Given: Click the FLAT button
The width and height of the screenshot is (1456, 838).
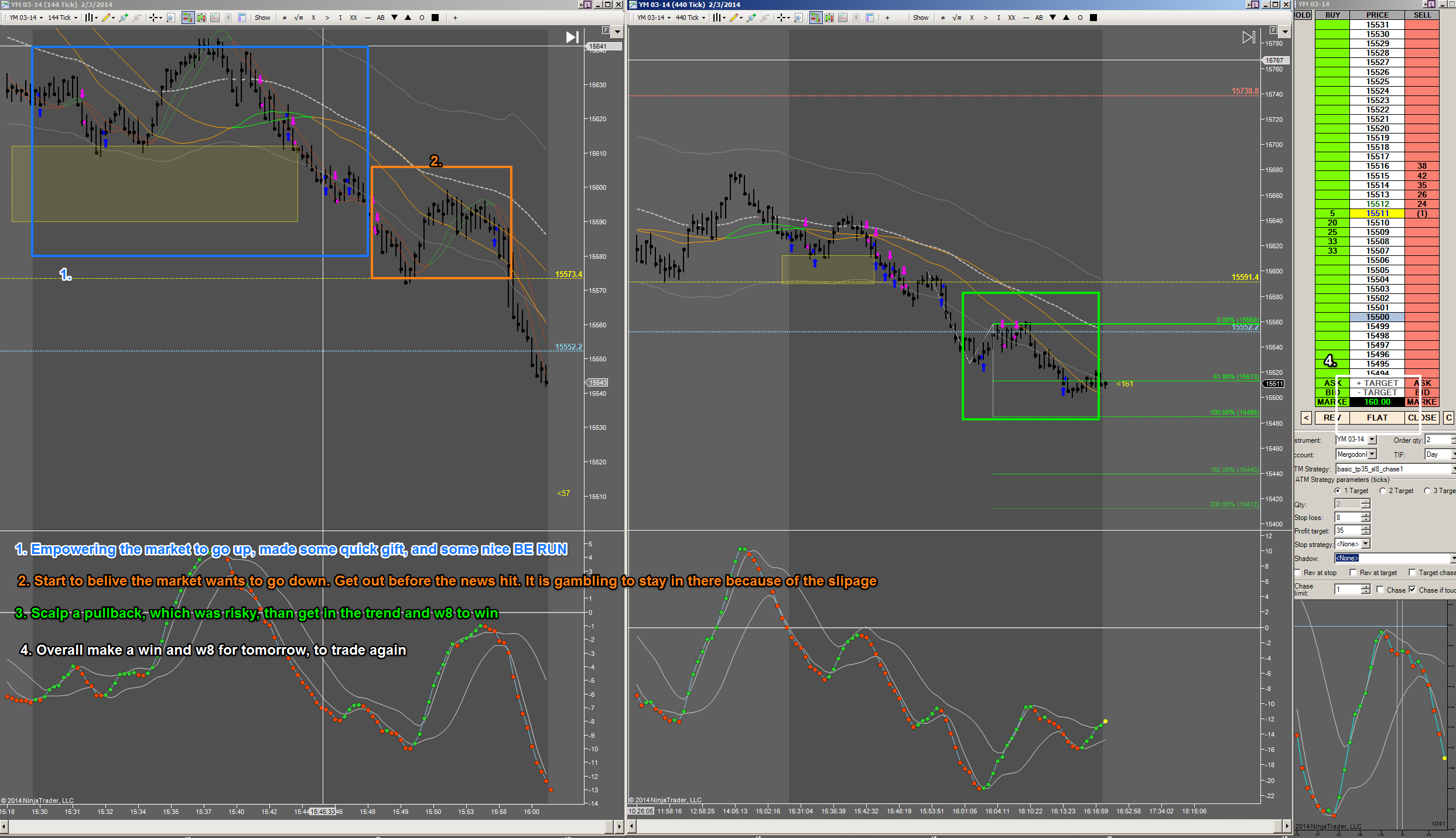Looking at the screenshot, I should coord(1377,418).
